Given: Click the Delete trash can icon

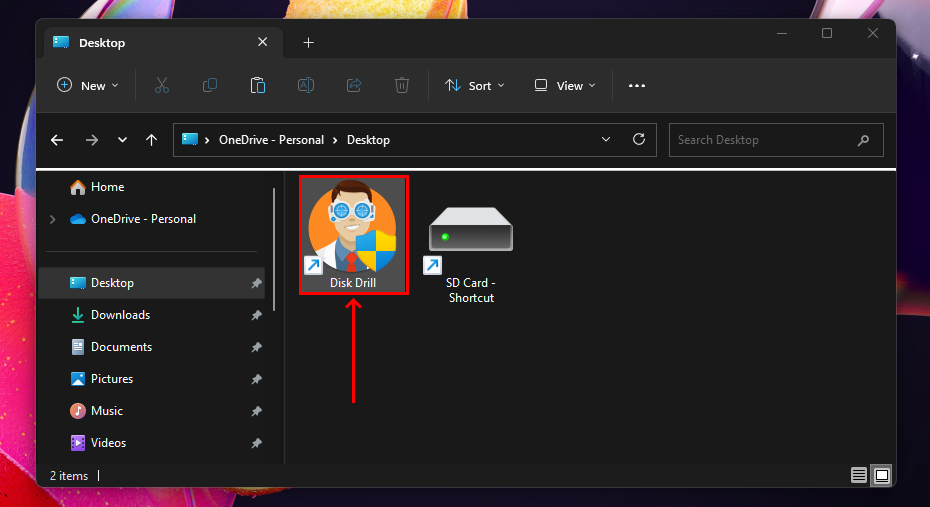Looking at the screenshot, I should point(402,85).
